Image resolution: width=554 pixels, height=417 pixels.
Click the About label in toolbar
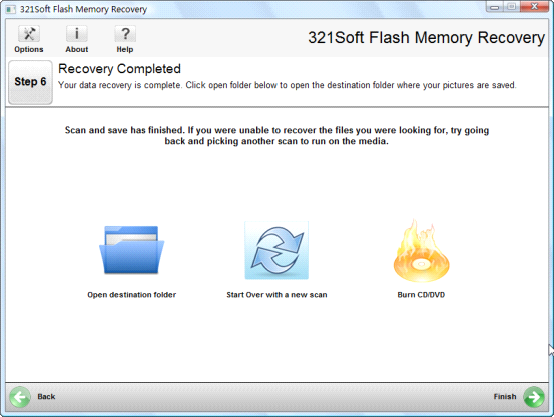tap(77, 49)
